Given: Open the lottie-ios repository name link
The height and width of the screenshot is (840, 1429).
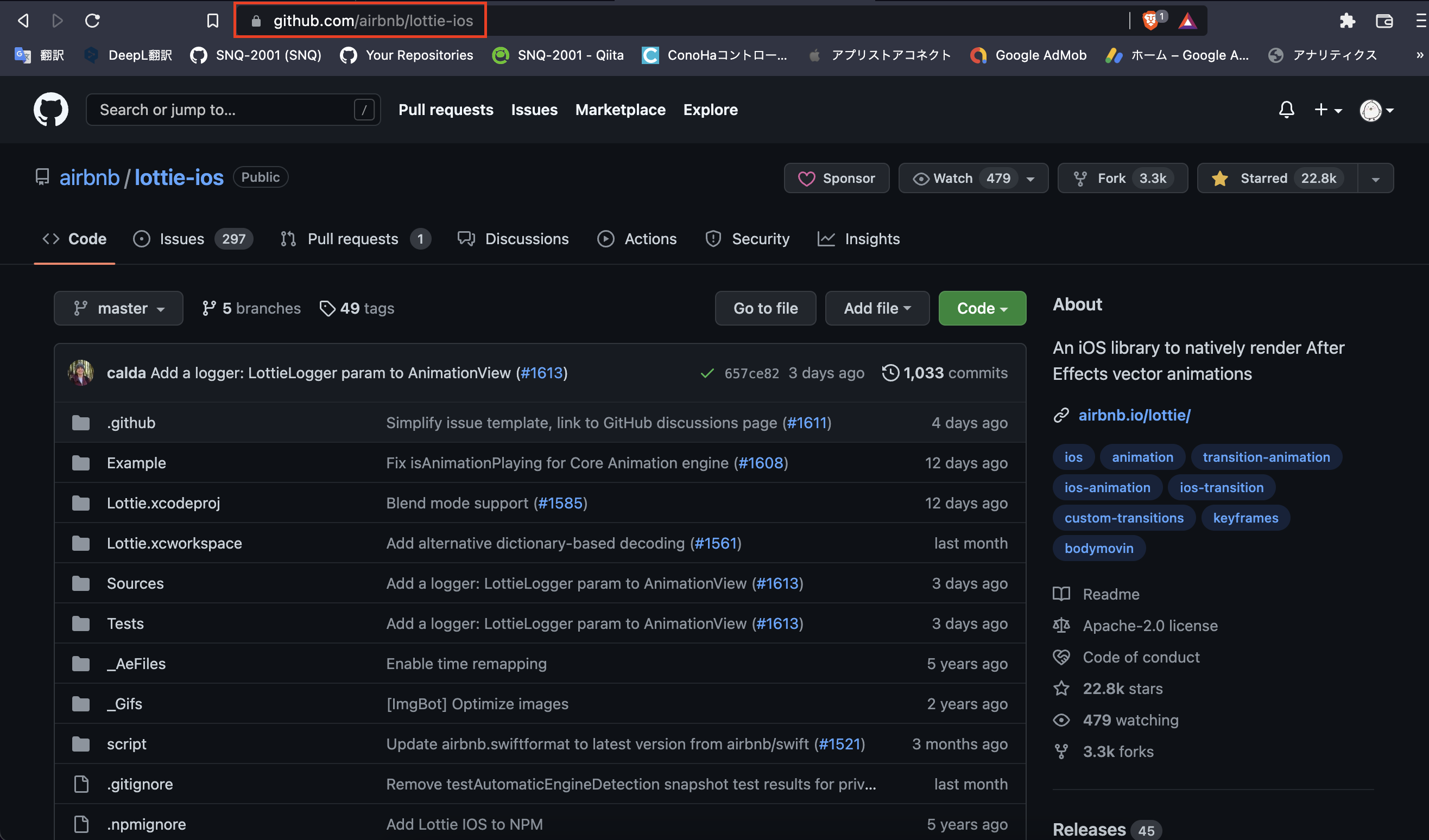Looking at the screenshot, I should (179, 177).
